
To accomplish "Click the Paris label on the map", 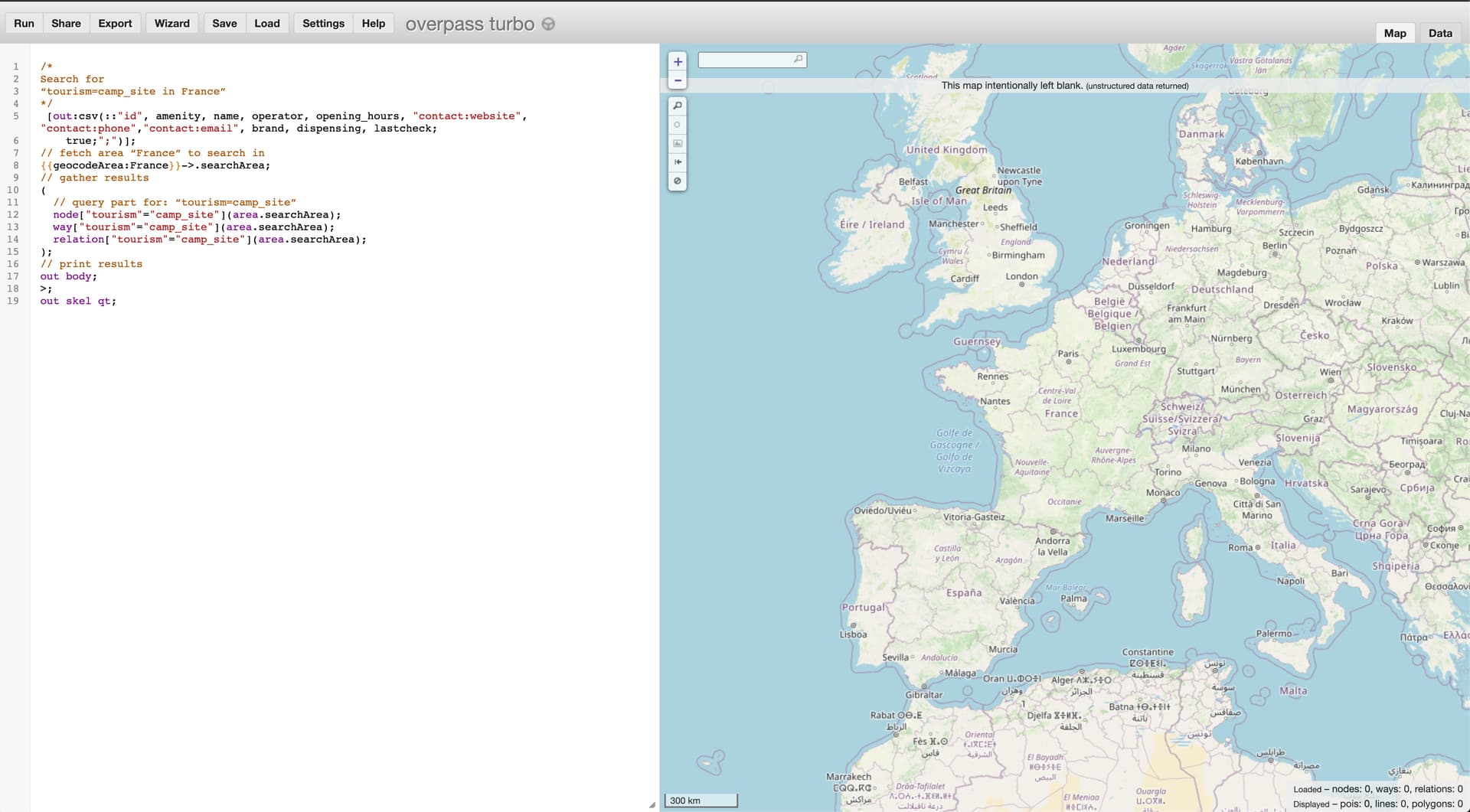I will click(x=1068, y=354).
